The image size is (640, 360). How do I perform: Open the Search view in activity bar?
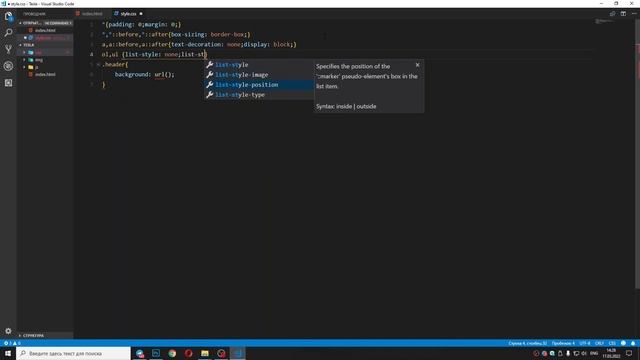(8, 33)
